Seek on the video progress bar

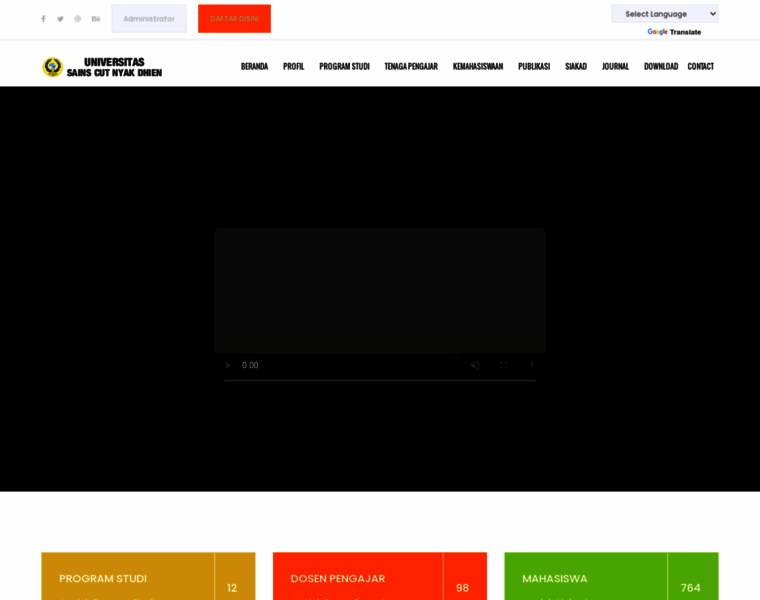[380, 380]
